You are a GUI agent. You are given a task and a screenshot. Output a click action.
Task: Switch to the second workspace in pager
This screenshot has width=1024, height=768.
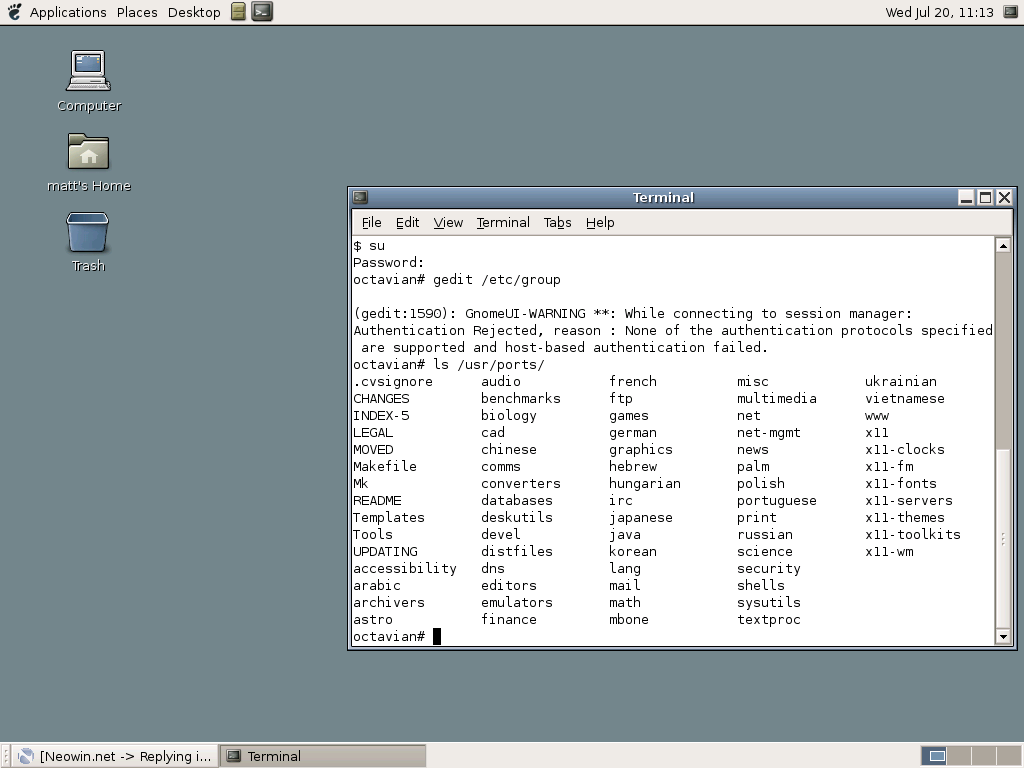tap(958, 756)
